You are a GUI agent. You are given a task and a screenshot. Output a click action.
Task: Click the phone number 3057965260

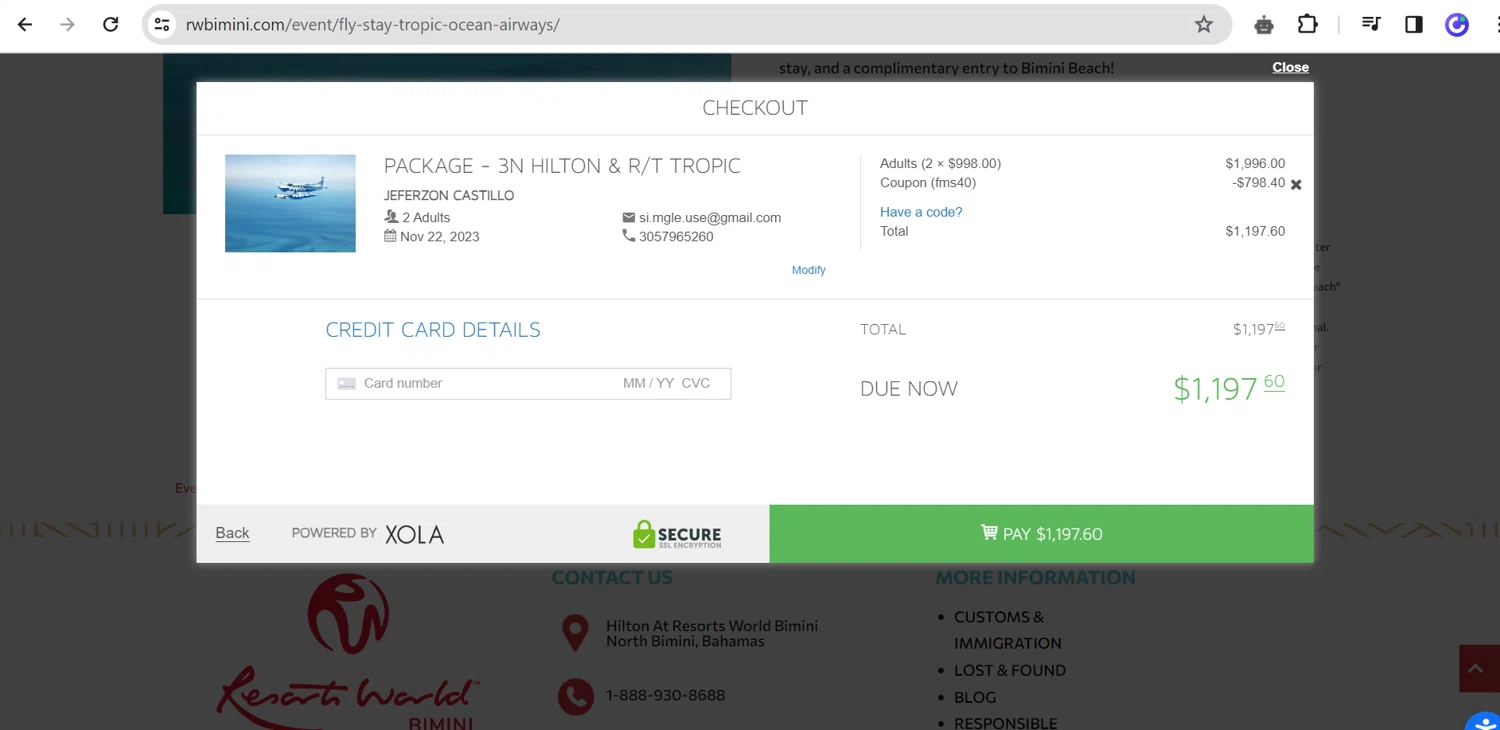676,237
